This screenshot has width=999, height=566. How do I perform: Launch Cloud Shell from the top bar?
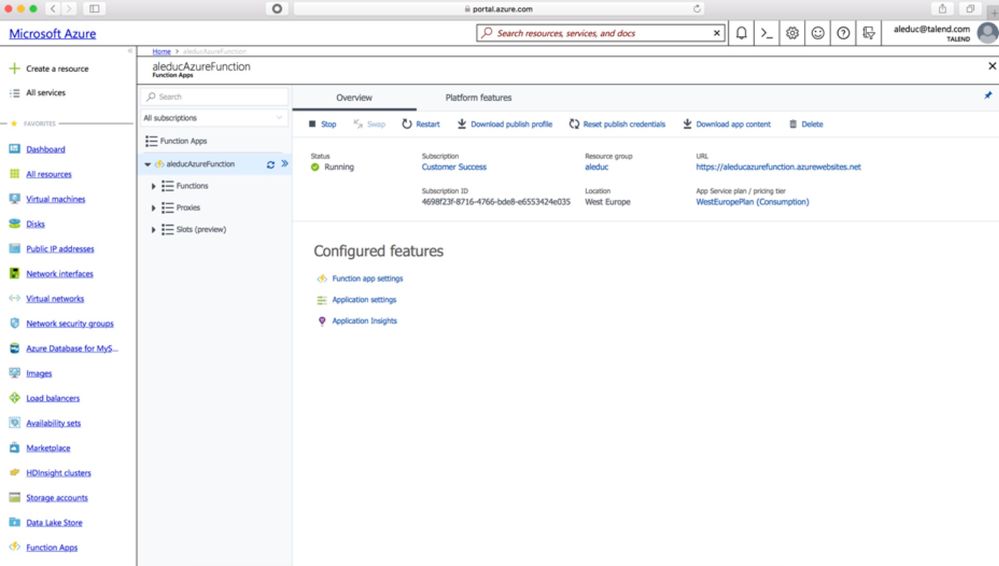(766, 33)
